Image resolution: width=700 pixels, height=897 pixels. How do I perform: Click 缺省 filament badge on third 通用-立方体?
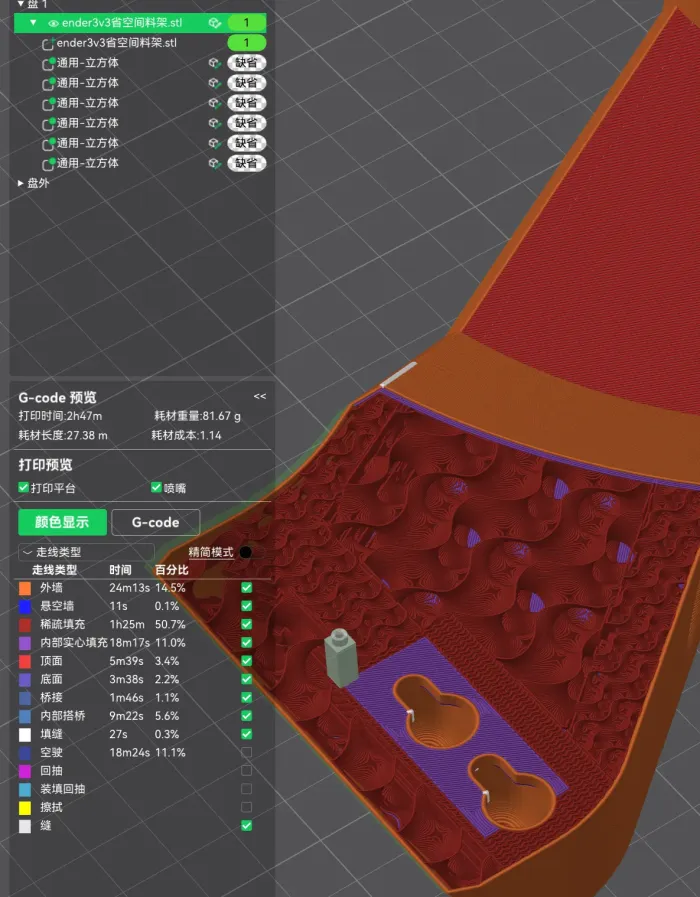pos(246,103)
